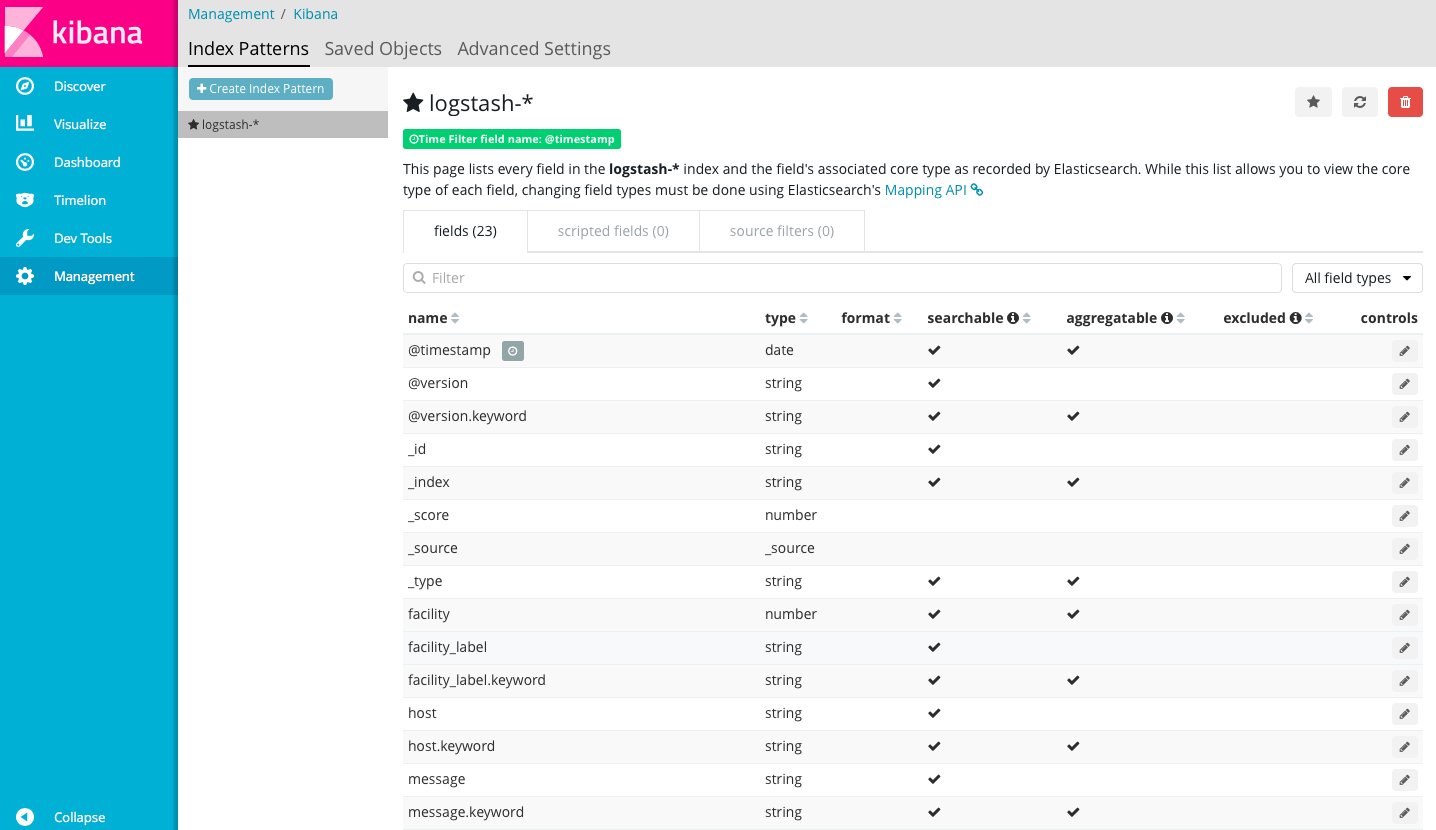This screenshot has height=830, width=1436.
Task: Edit the _index field
Action: pyautogui.click(x=1404, y=483)
